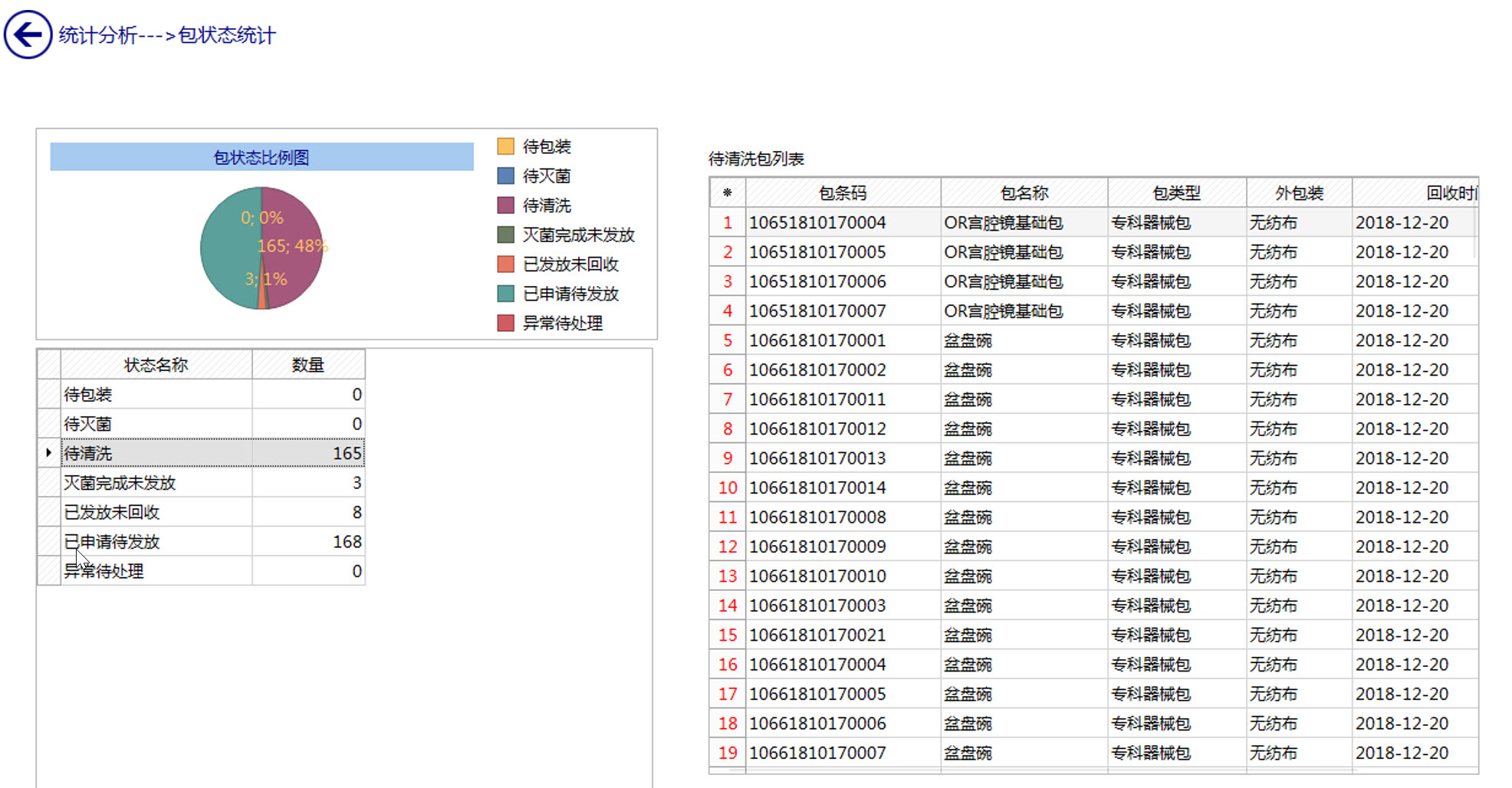Click the row indicator arrow beside 待清洗
The height and width of the screenshot is (788, 1512).
[48, 453]
